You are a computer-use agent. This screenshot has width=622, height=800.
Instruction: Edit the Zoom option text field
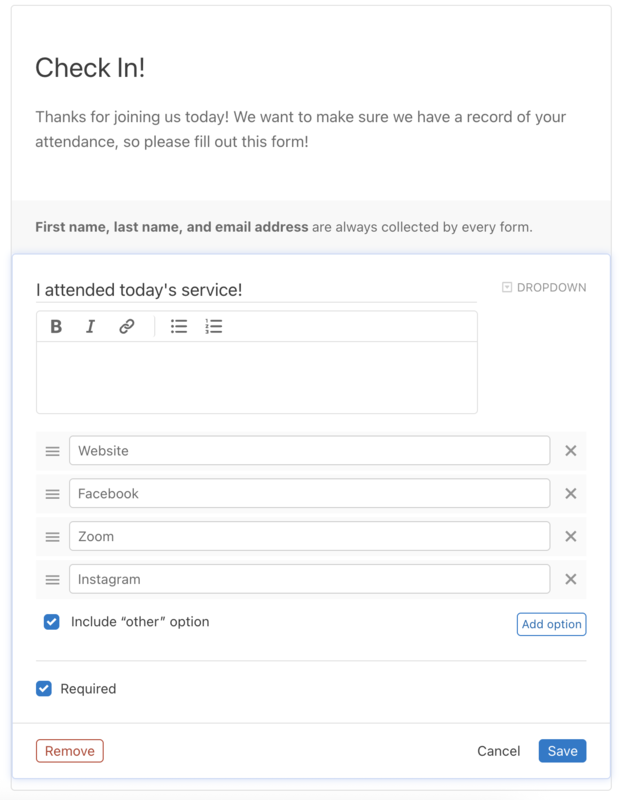click(x=309, y=537)
